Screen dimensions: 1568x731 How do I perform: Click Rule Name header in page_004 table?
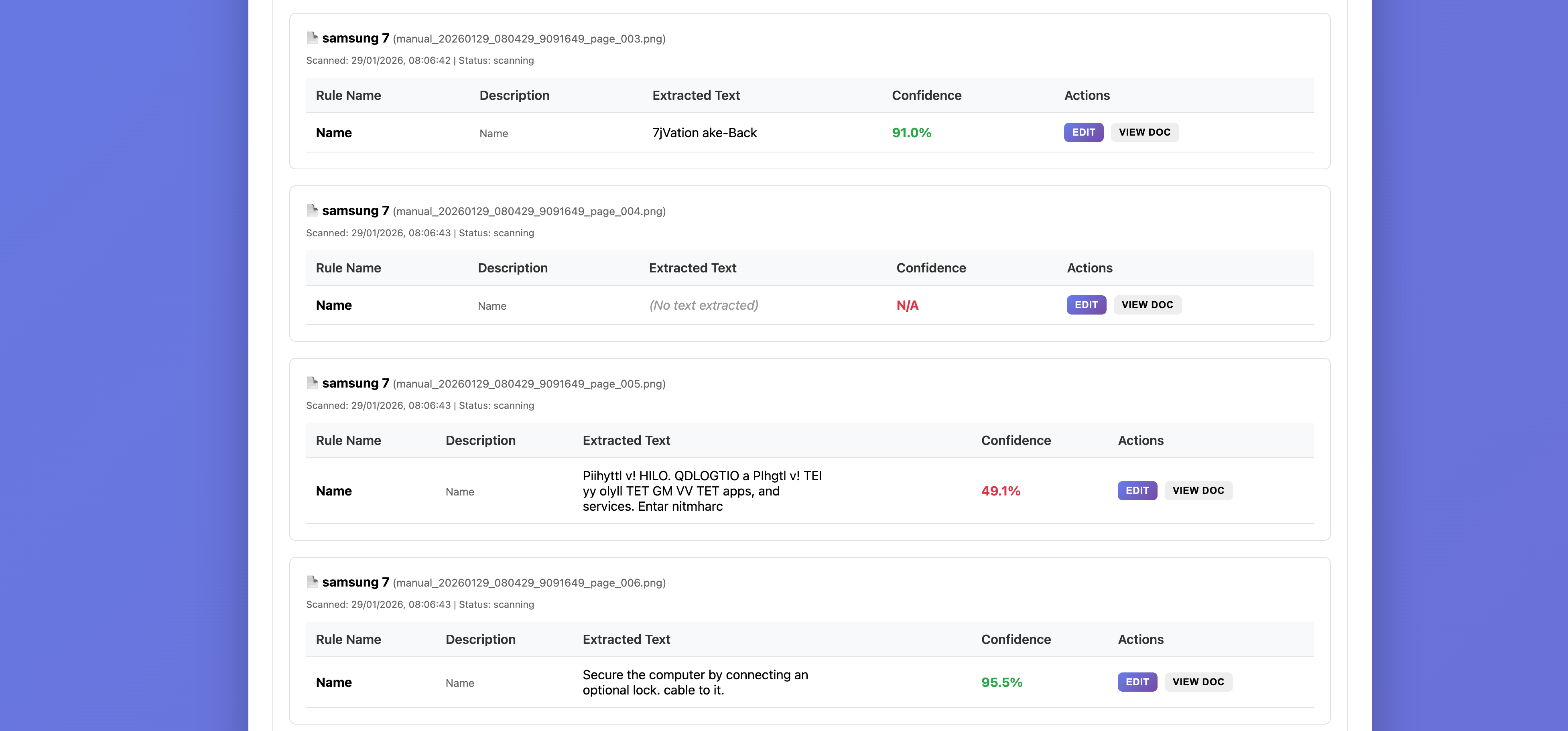click(348, 268)
